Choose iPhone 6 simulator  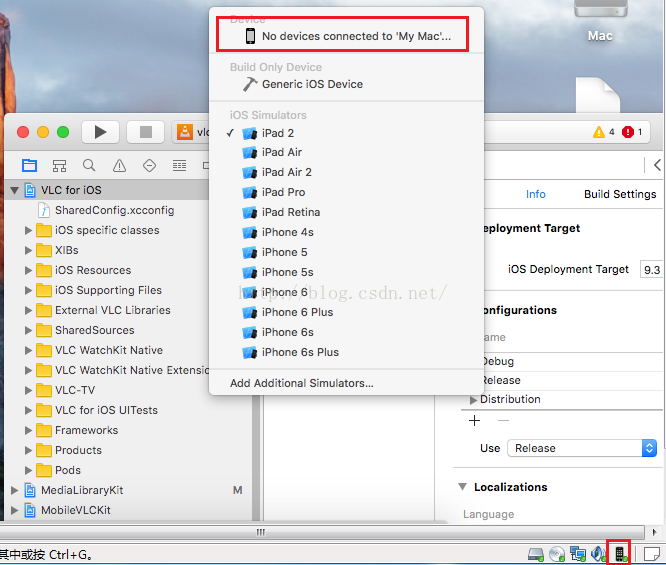click(346, 292)
